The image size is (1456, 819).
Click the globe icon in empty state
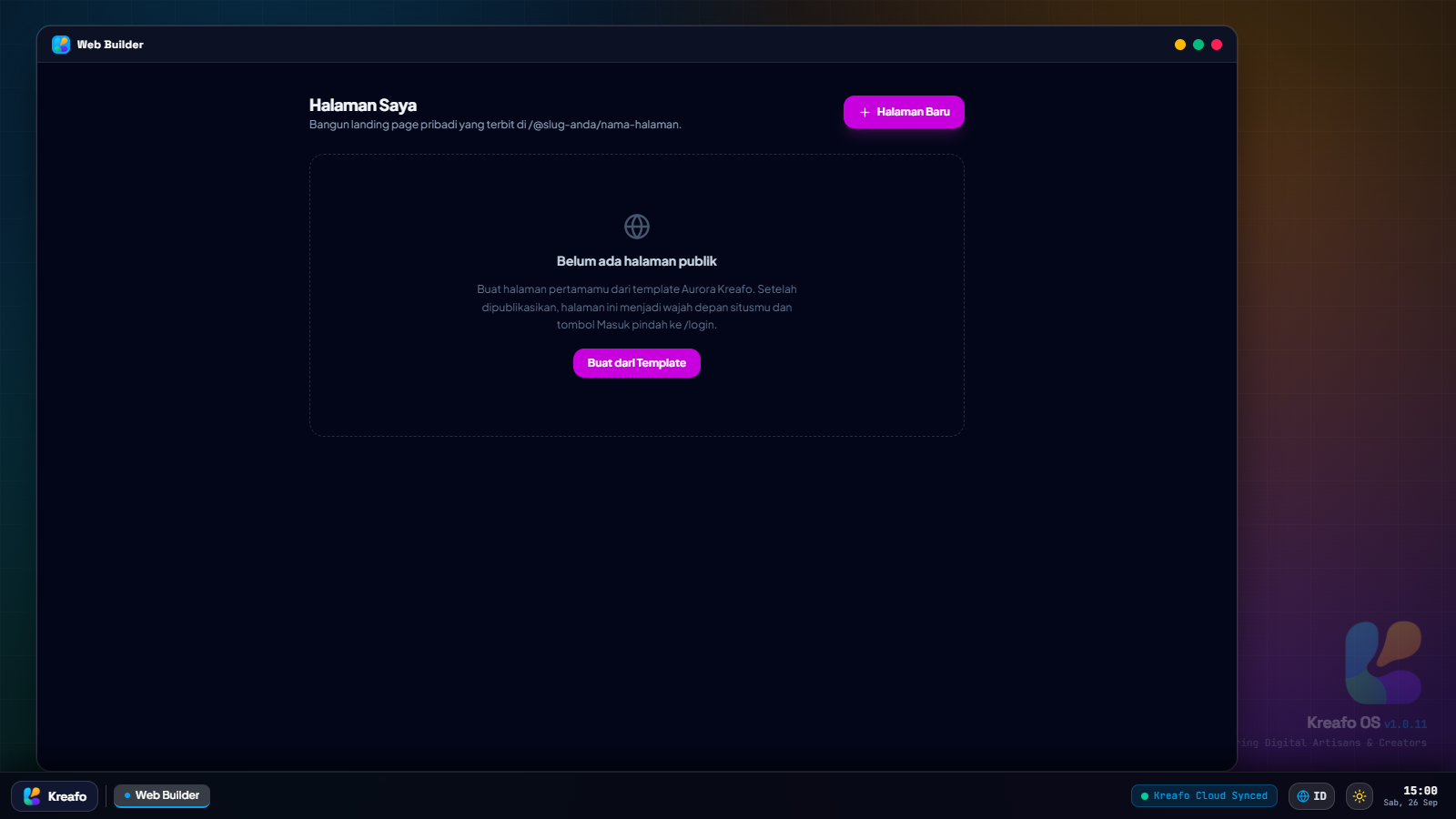tap(637, 226)
